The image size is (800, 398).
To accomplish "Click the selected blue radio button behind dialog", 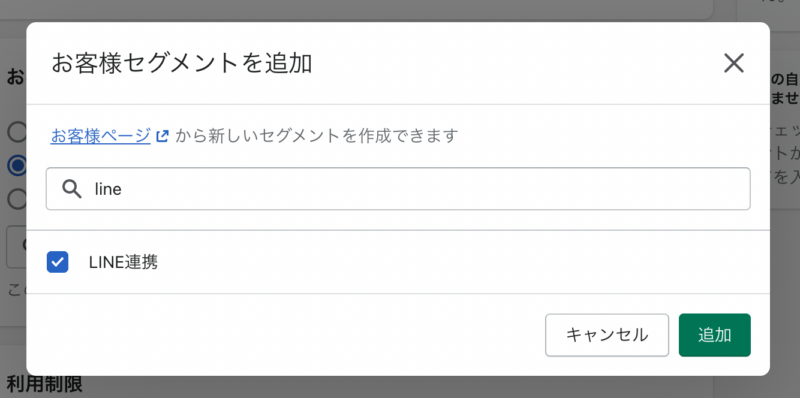I will click(x=17, y=165).
